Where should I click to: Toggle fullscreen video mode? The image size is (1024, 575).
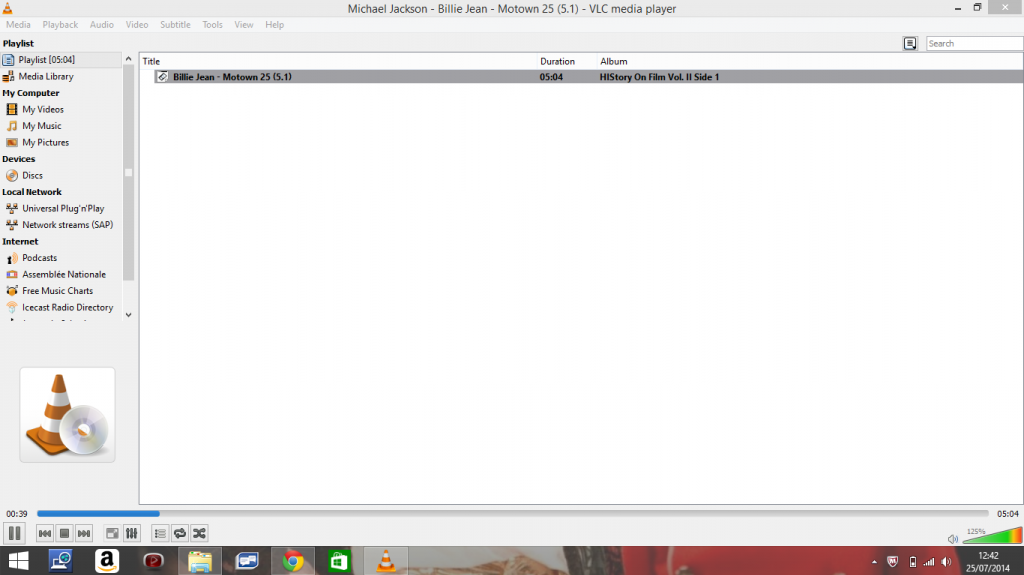[112, 533]
